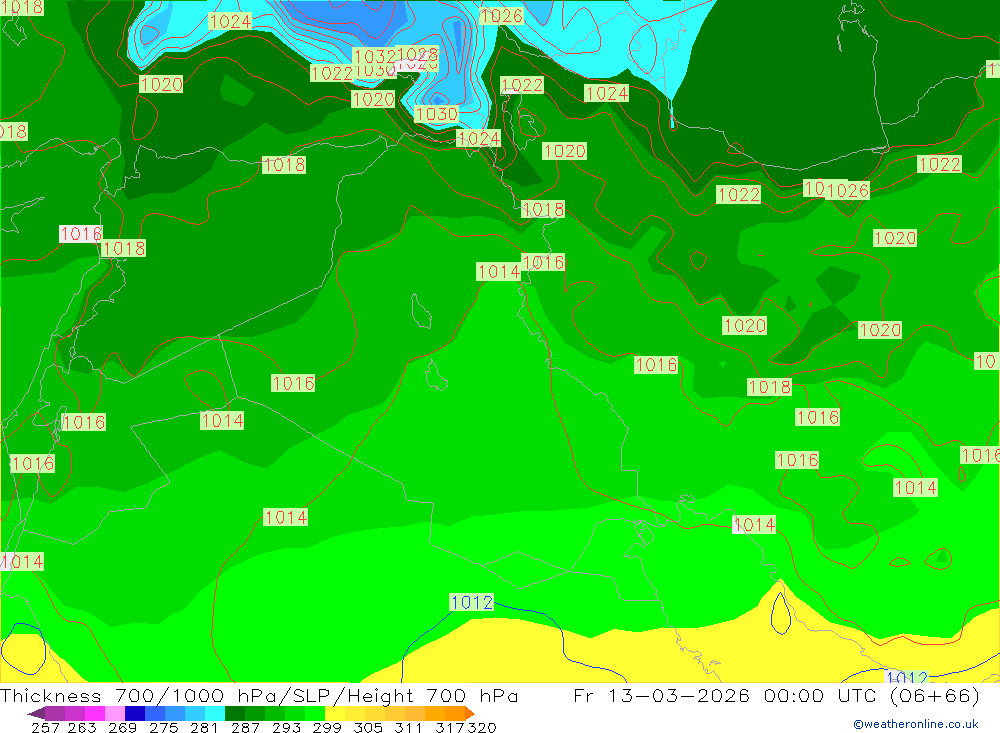Screen dimensions: 1000x733
Task: Click the 'Fr 13-03-2026 00:00 UTC (06+66)' date text
Action: pyautogui.click(x=776, y=695)
